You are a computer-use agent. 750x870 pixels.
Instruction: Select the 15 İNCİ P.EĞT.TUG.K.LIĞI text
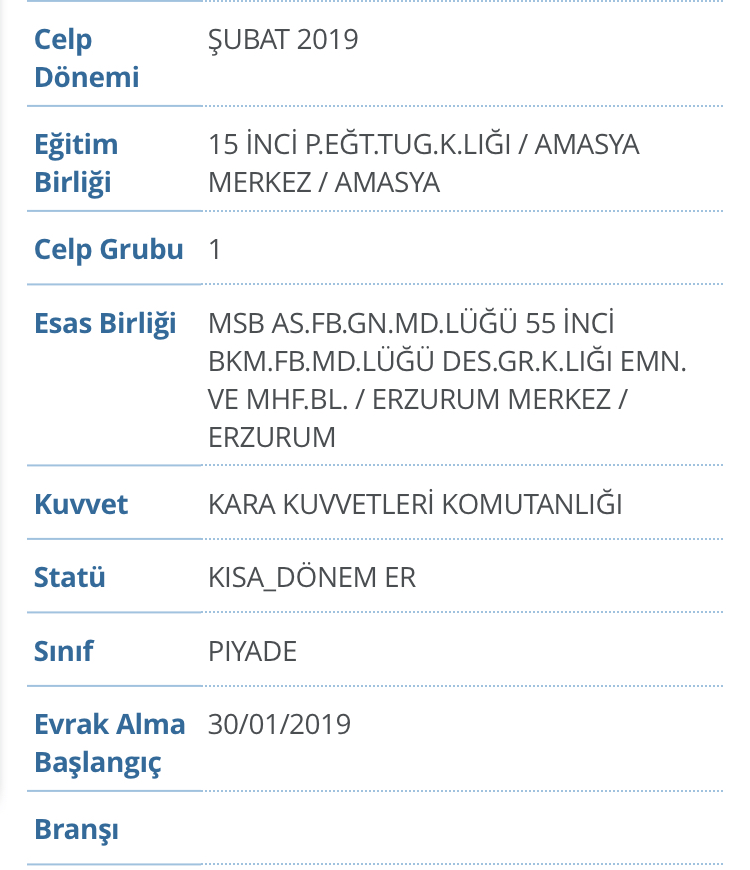tap(359, 144)
